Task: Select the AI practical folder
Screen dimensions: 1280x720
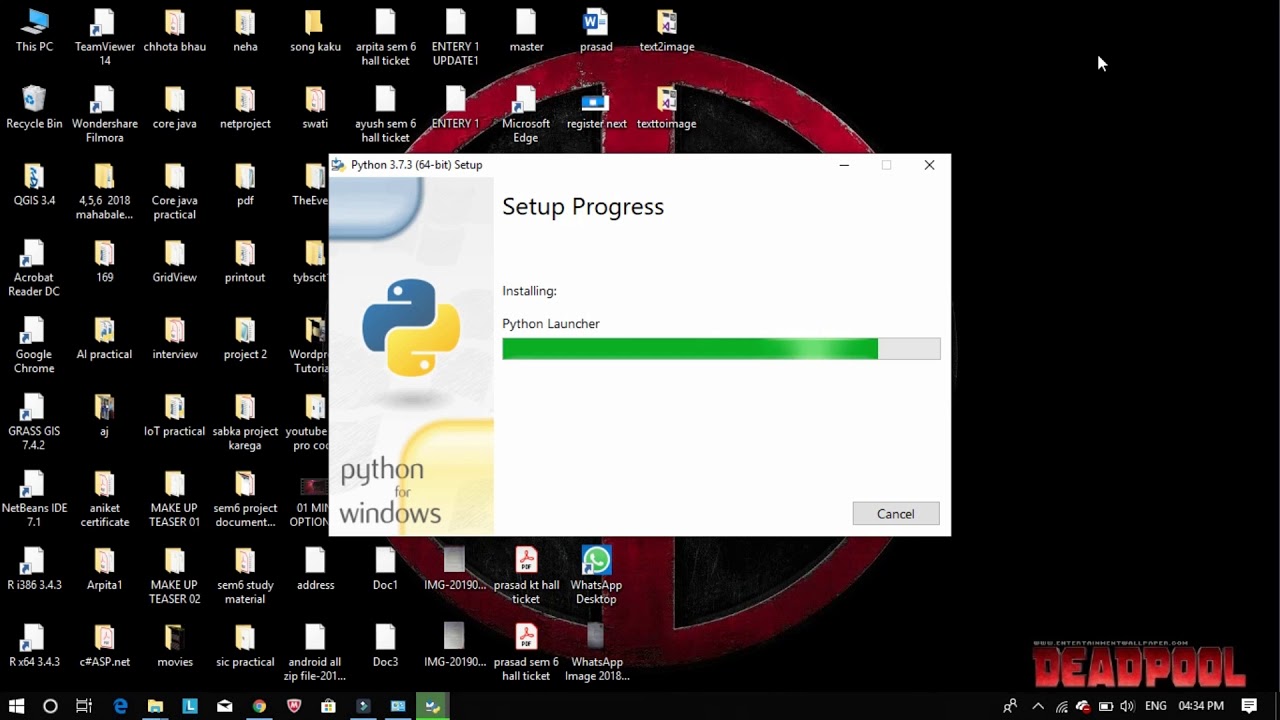Action: (104, 338)
